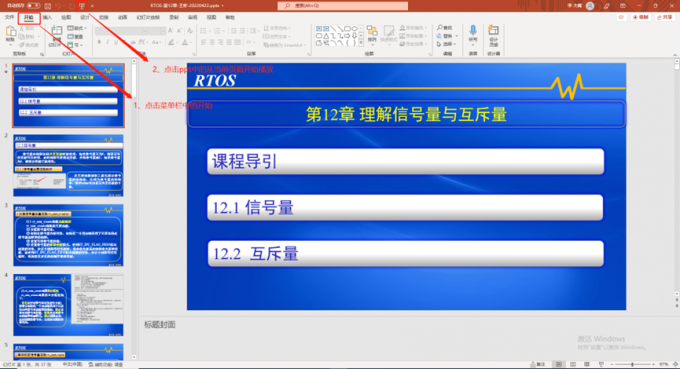Toggle Underline formatting
Screen dimensions: 680x369
[116, 42]
